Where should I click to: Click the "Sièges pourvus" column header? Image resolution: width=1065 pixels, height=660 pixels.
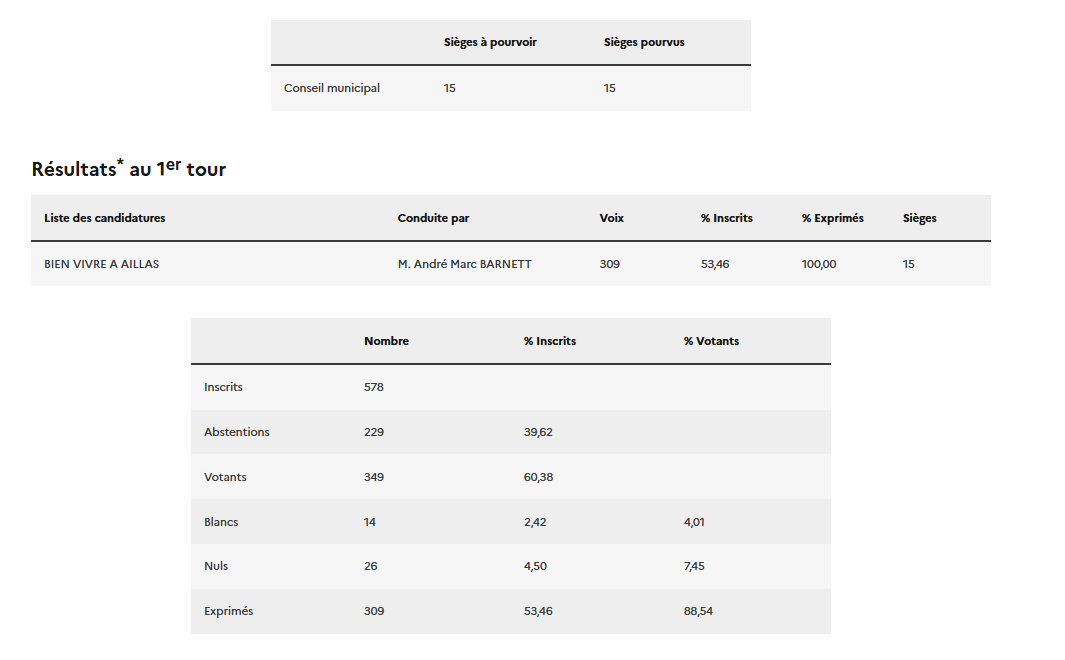point(644,43)
